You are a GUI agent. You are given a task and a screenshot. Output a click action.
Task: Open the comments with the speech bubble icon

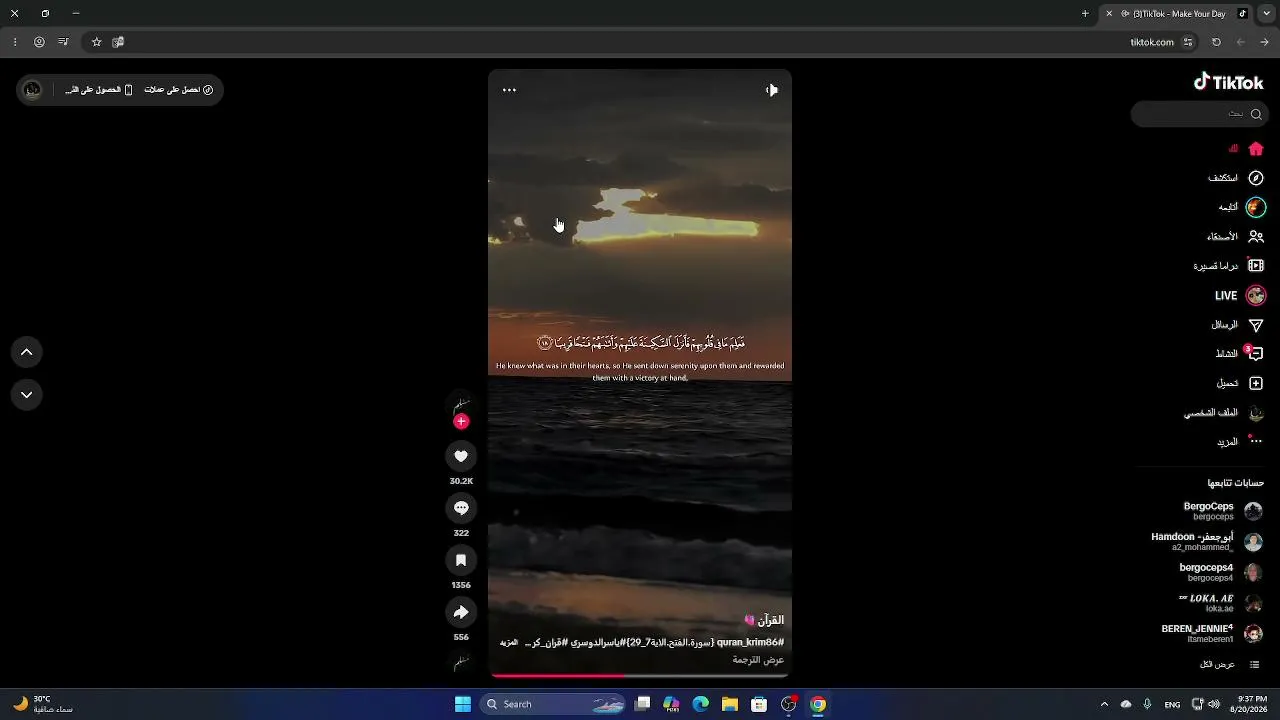click(x=461, y=508)
